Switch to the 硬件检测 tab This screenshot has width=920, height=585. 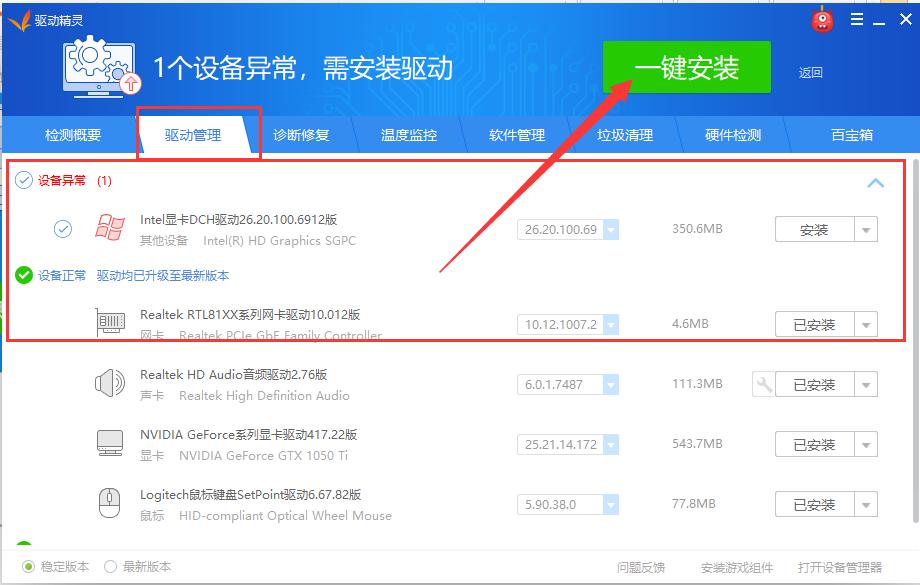pos(731,133)
